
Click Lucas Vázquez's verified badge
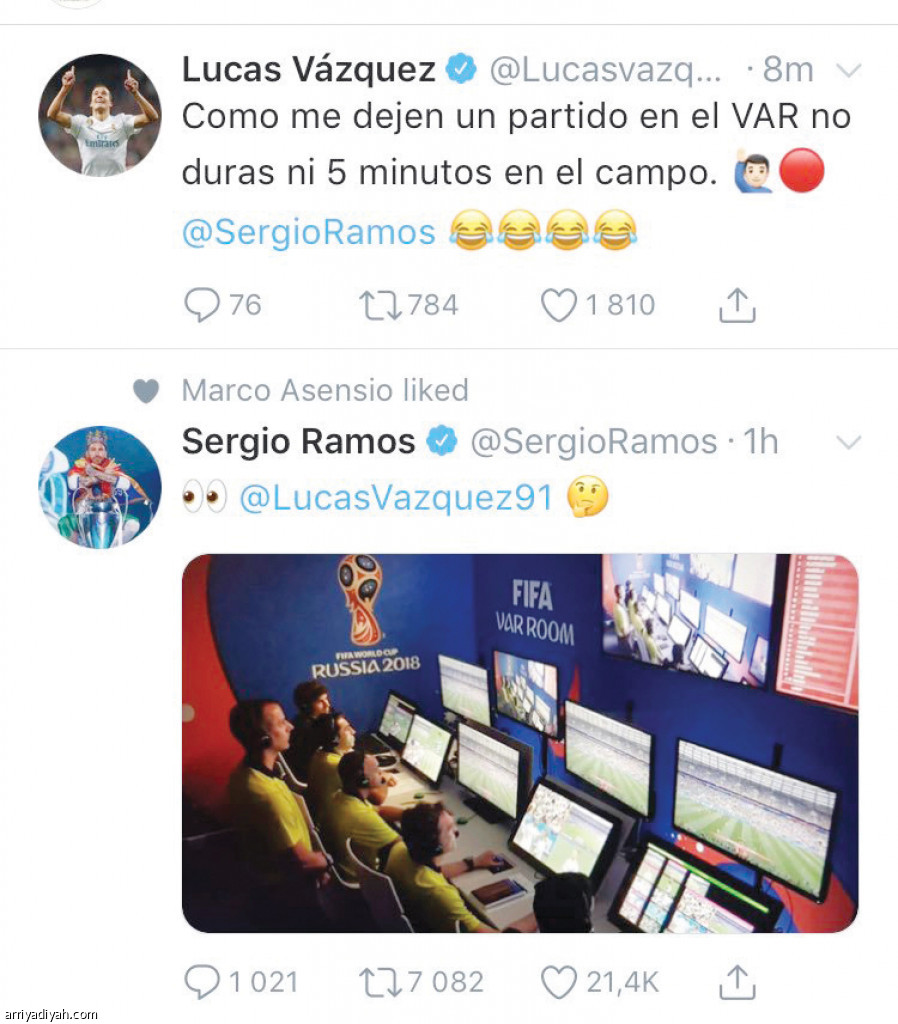coord(461,69)
